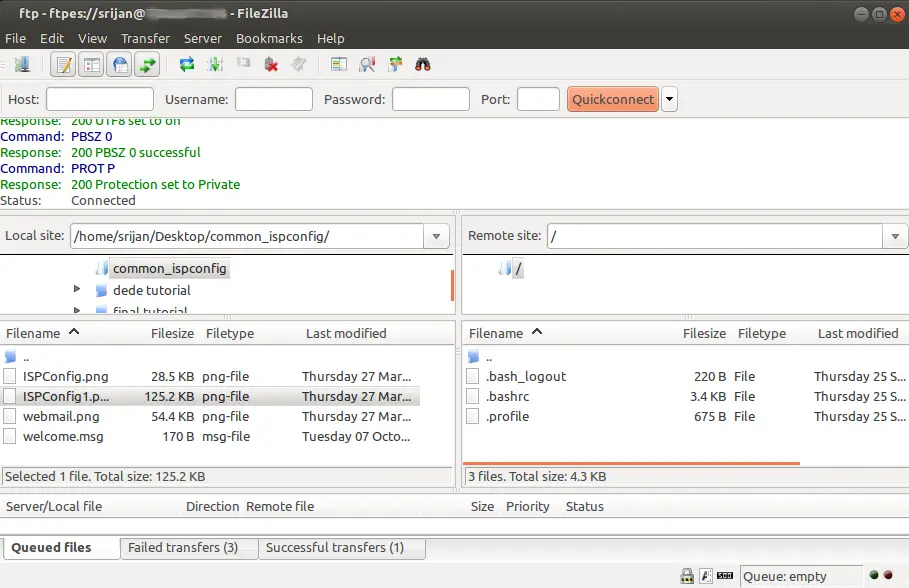Click the webmail.png file icon

[10, 416]
